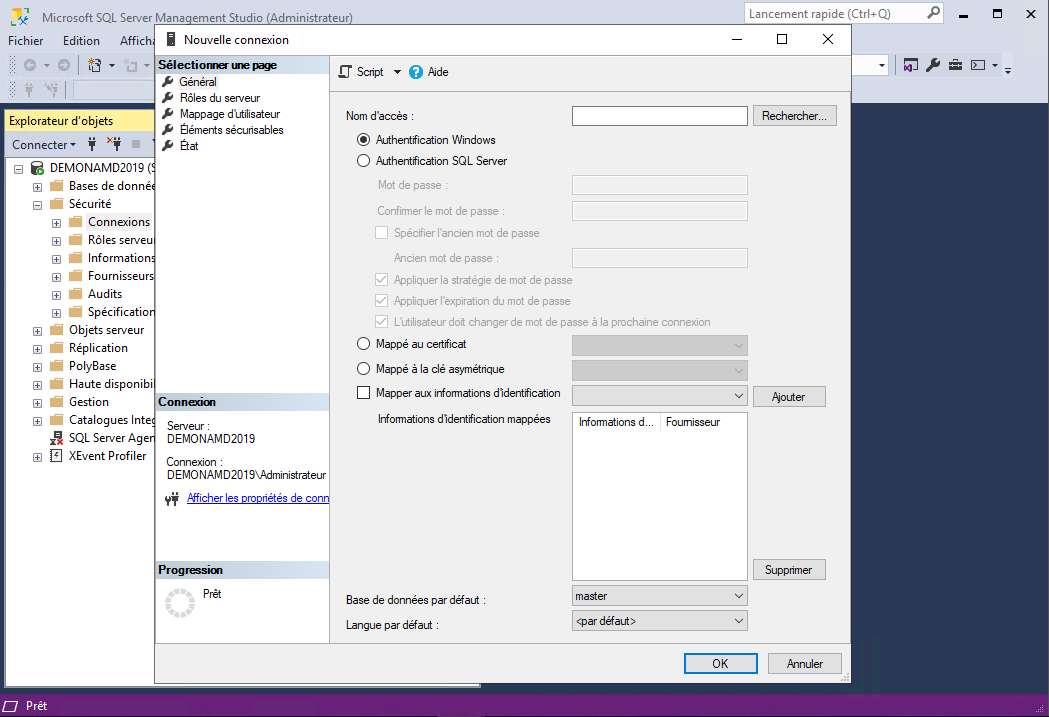Click the Nouvelle connexion dialog title icon
This screenshot has width=1049, height=717.
coord(171,39)
